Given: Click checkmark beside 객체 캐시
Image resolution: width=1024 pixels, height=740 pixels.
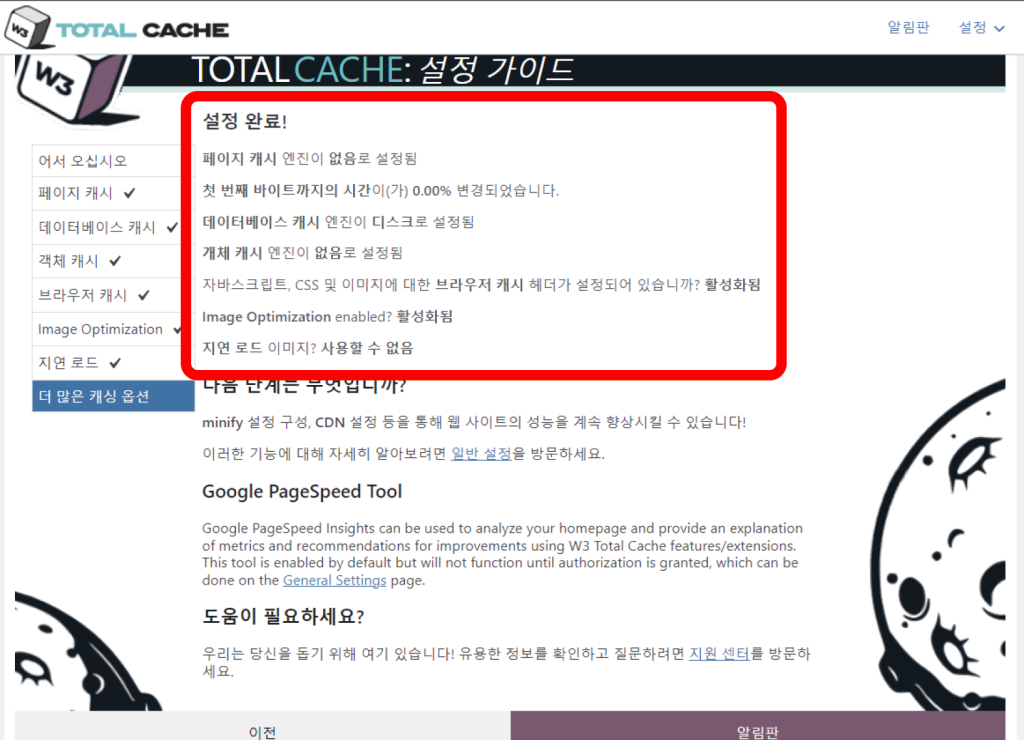Looking at the screenshot, I should coord(115,261).
